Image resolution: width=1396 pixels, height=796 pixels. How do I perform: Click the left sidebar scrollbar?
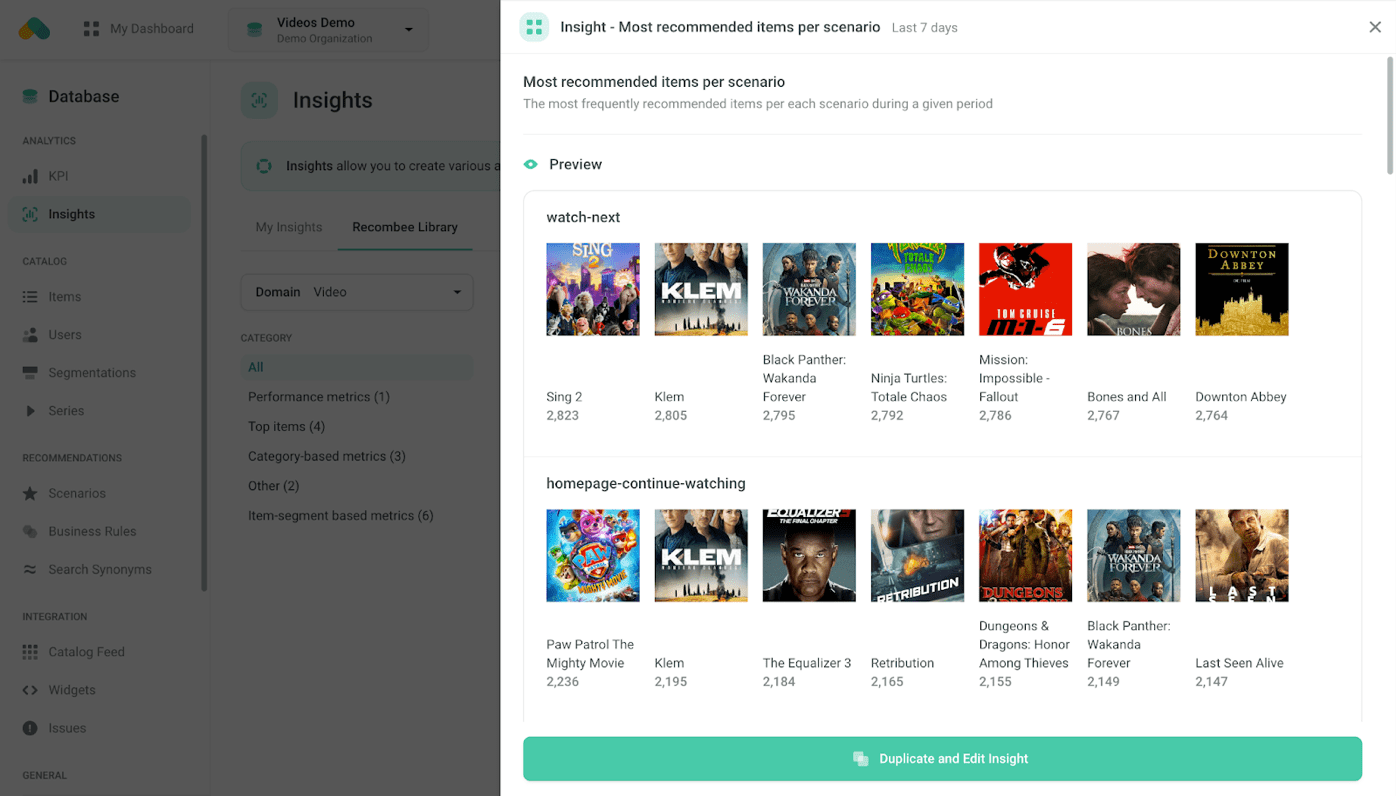coord(204,362)
